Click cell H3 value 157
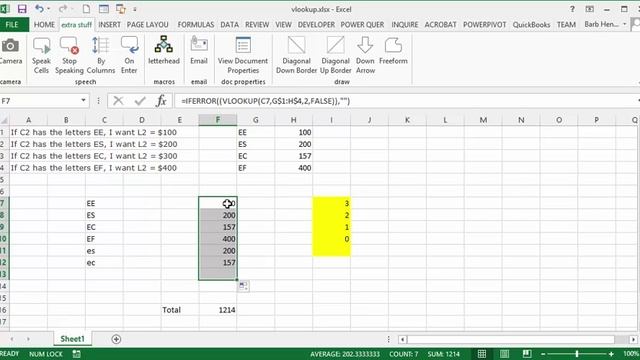 [x=293, y=156]
